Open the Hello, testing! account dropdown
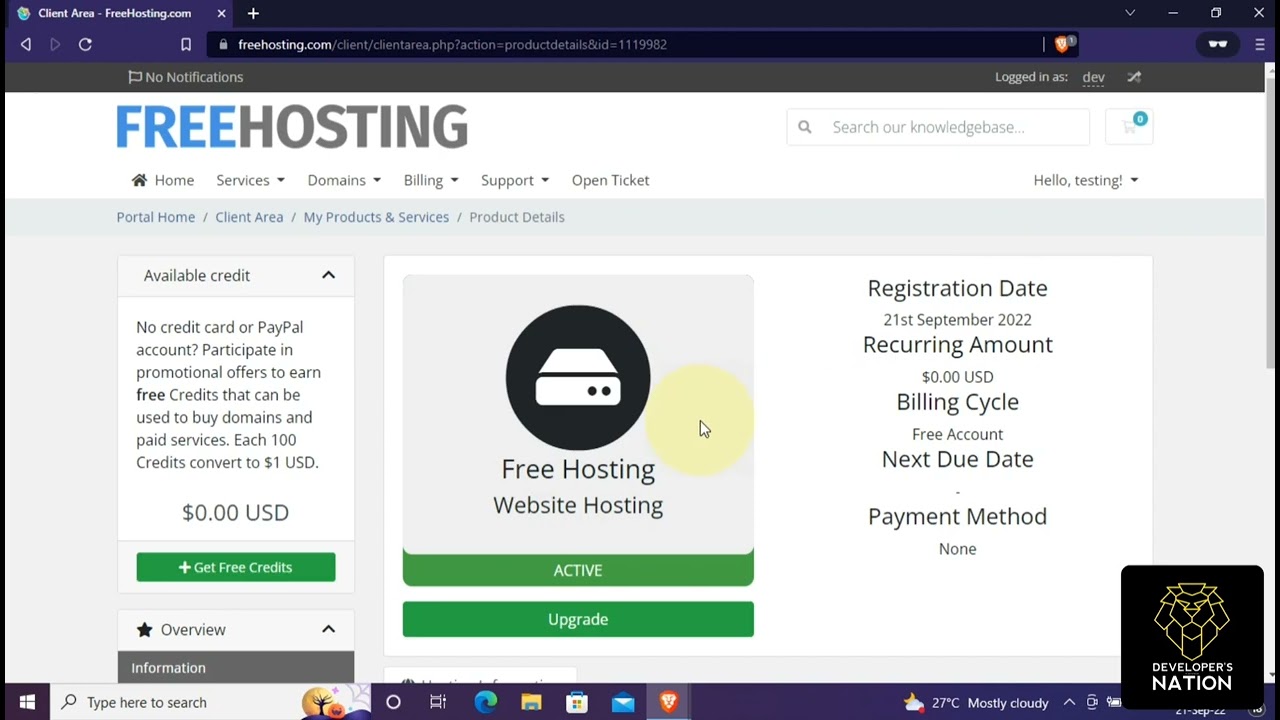The height and width of the screenshot is (720, 1280). click(1086, 180)
